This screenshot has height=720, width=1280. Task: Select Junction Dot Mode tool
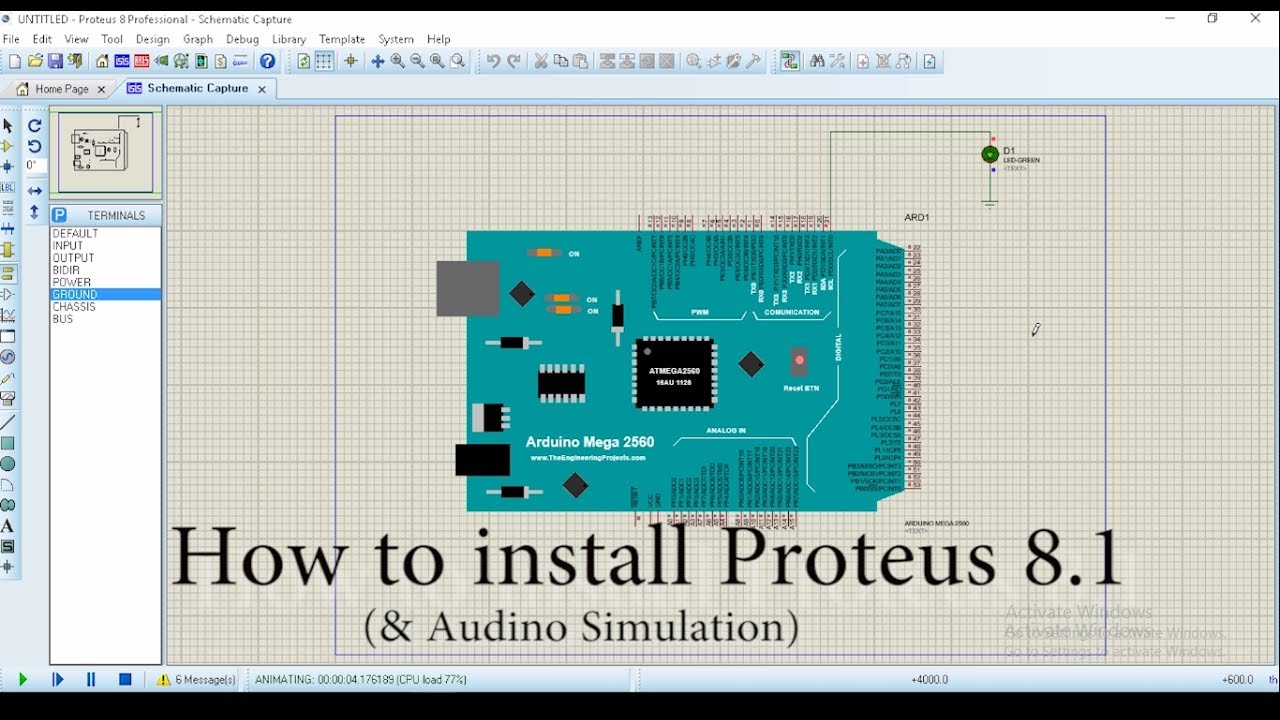pyautogui.click(x=8, y=166)
